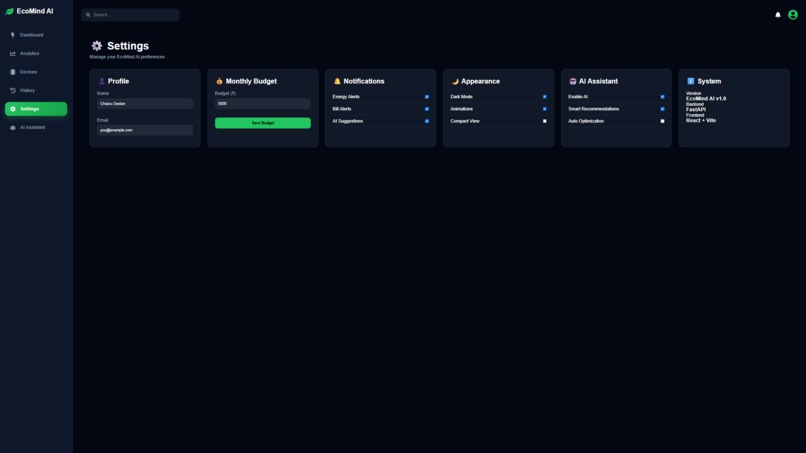Open the green user avatar menu
Image resolution: width=806 pixels, height=453 pixels.
point(793,15)
